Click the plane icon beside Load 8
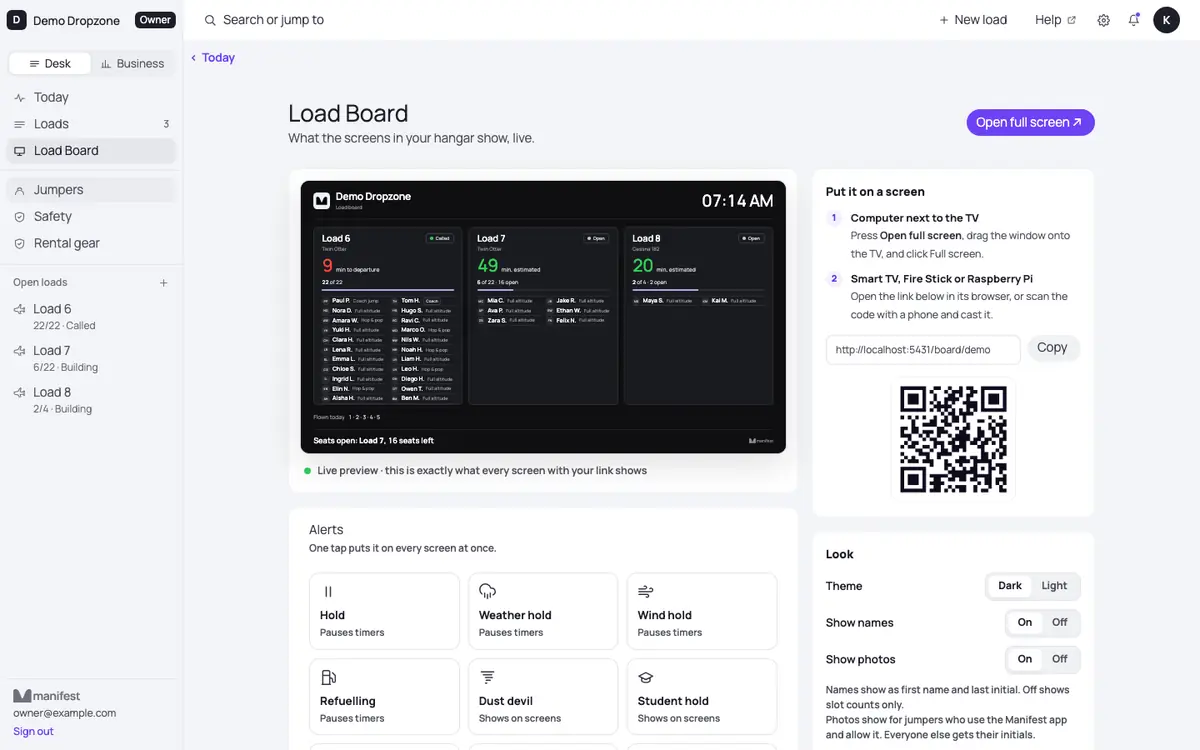1200x750 pixels. [19, 393]
